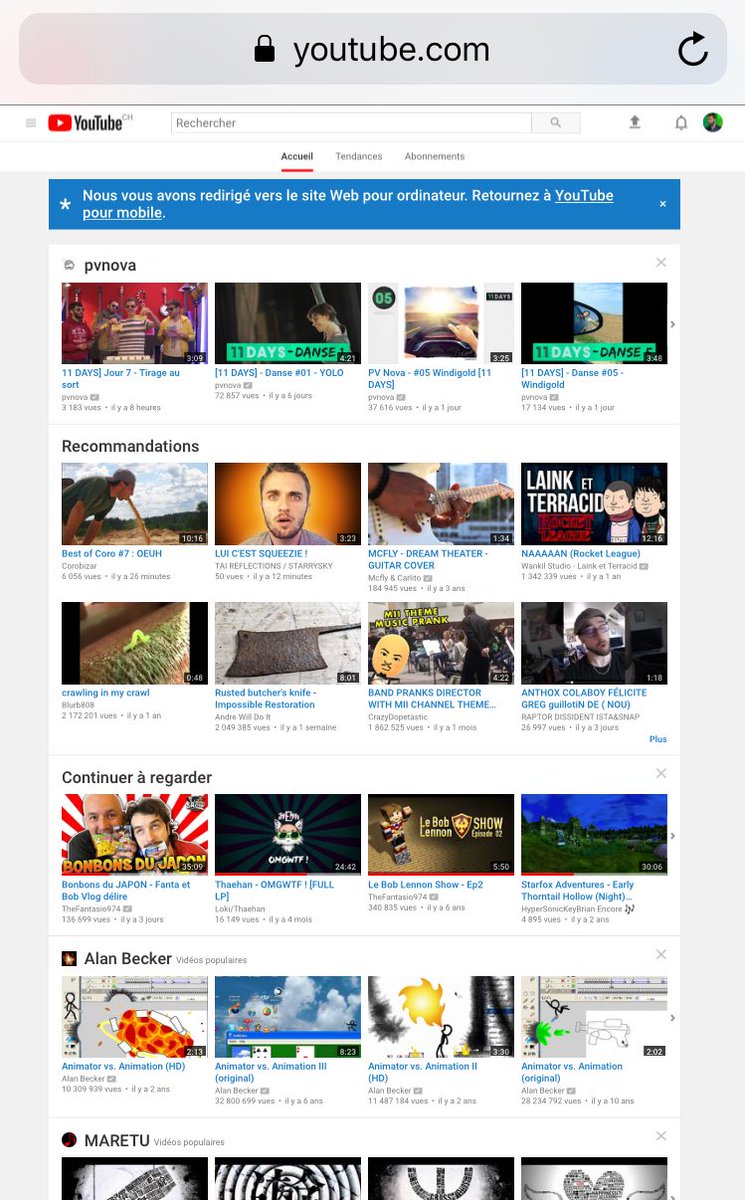Show next videos in Alan Becker row
The image size is (745, 1200).
pyautogui.click(x=673, y=1018)
